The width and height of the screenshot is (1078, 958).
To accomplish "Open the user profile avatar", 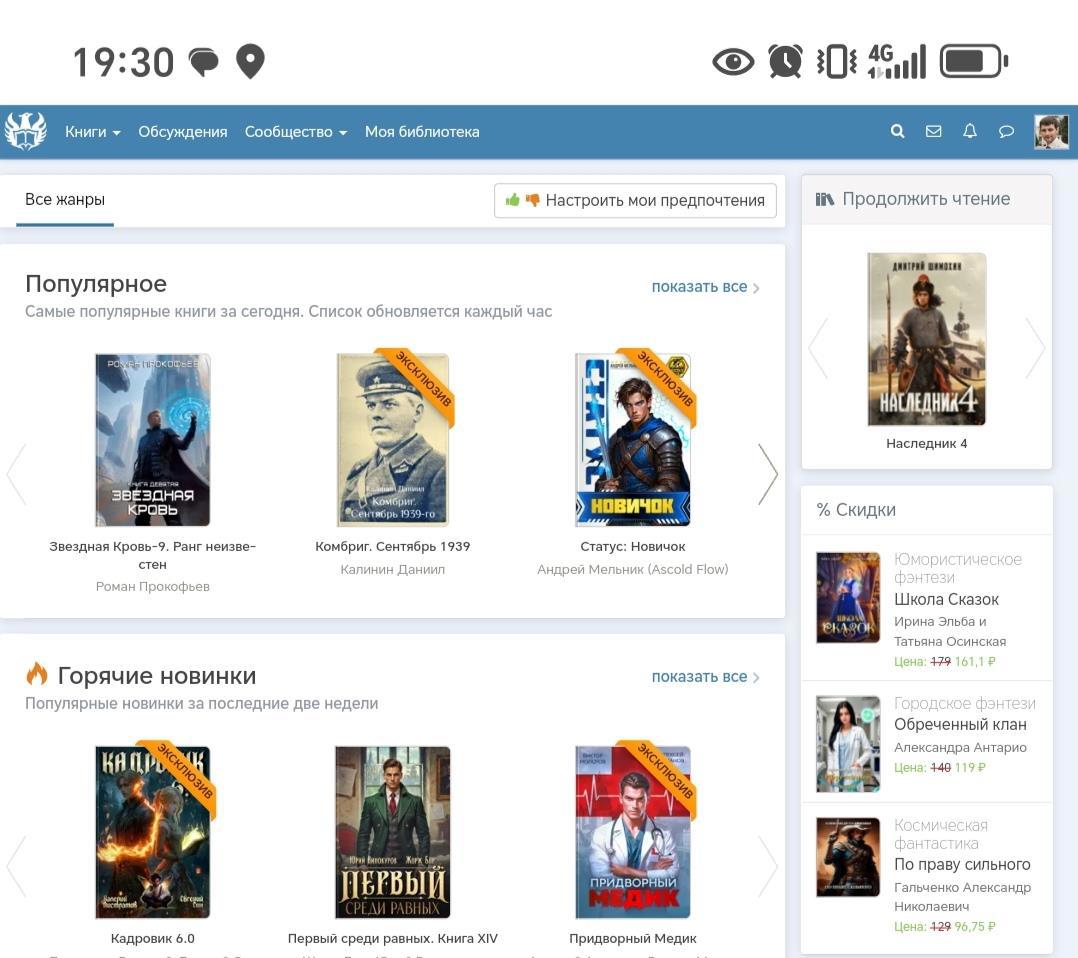I will coord(1051,131).
